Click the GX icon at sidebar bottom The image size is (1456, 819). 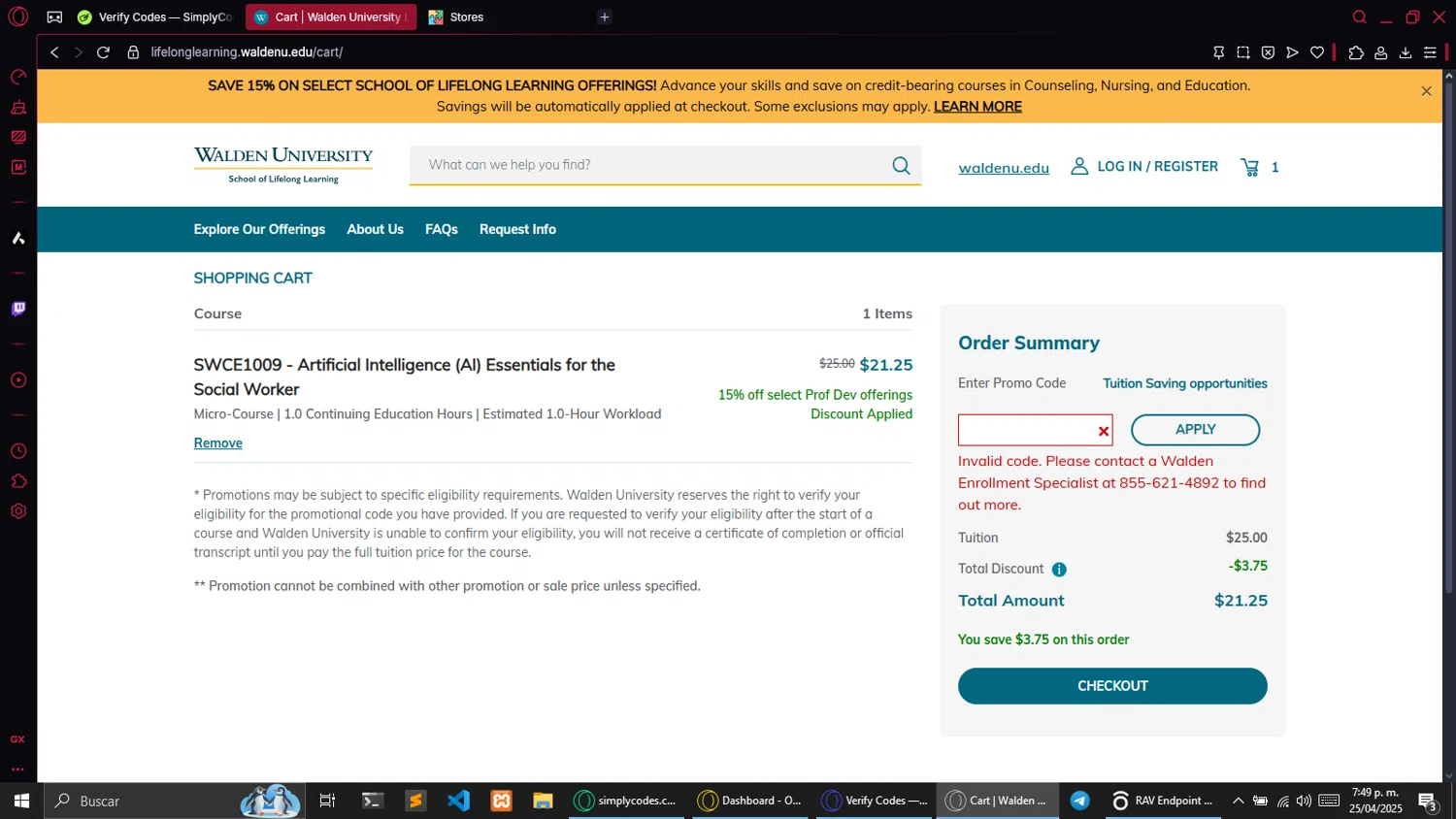[17, 739]
